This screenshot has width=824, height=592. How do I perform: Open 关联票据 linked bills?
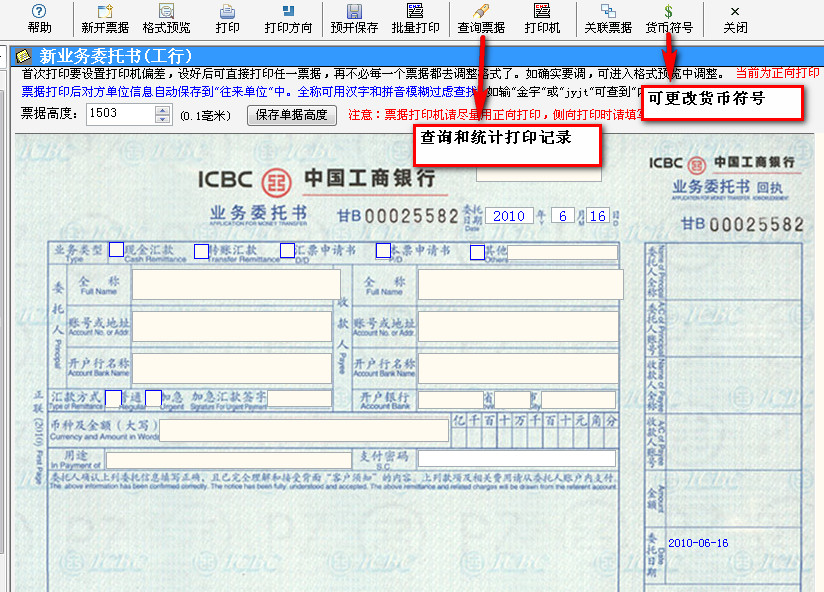coord(608,19)
